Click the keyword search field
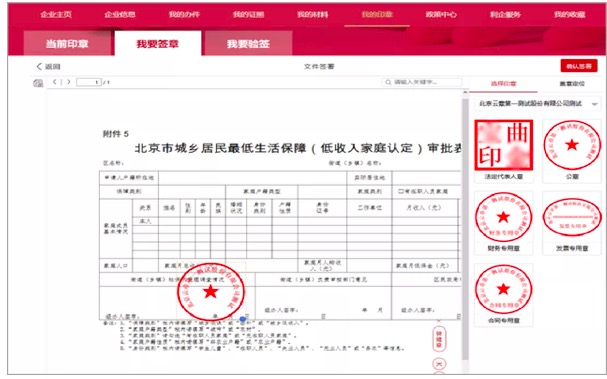The image size is (607, 379). pos(422,82)
